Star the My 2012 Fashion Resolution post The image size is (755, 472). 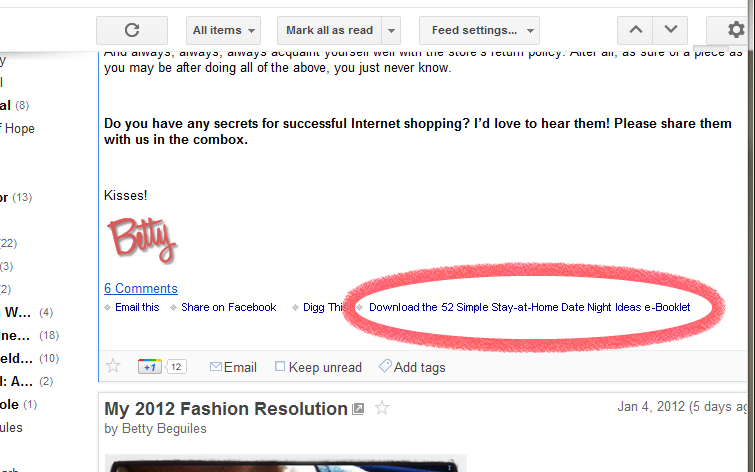pos(382,408)
